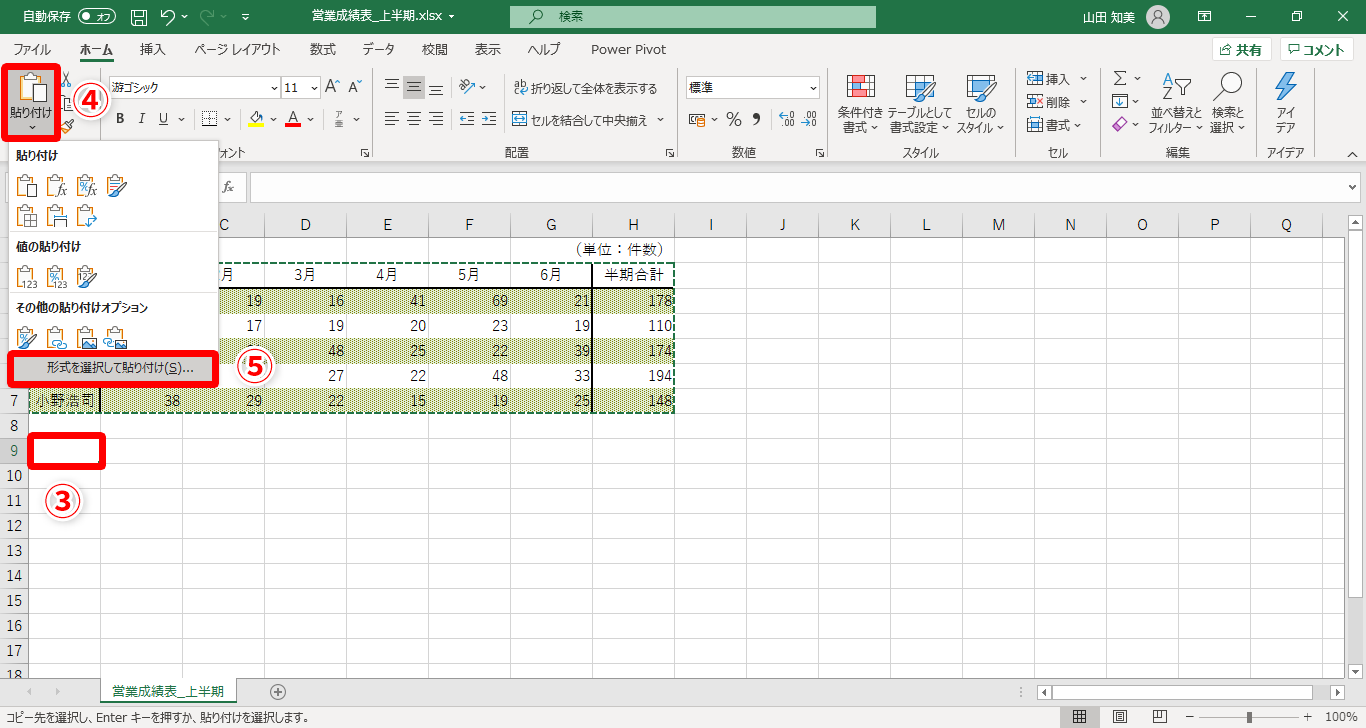Decrease font size with the smaller A
This screenshot has width=1366, height=728.
pos(357,87)
